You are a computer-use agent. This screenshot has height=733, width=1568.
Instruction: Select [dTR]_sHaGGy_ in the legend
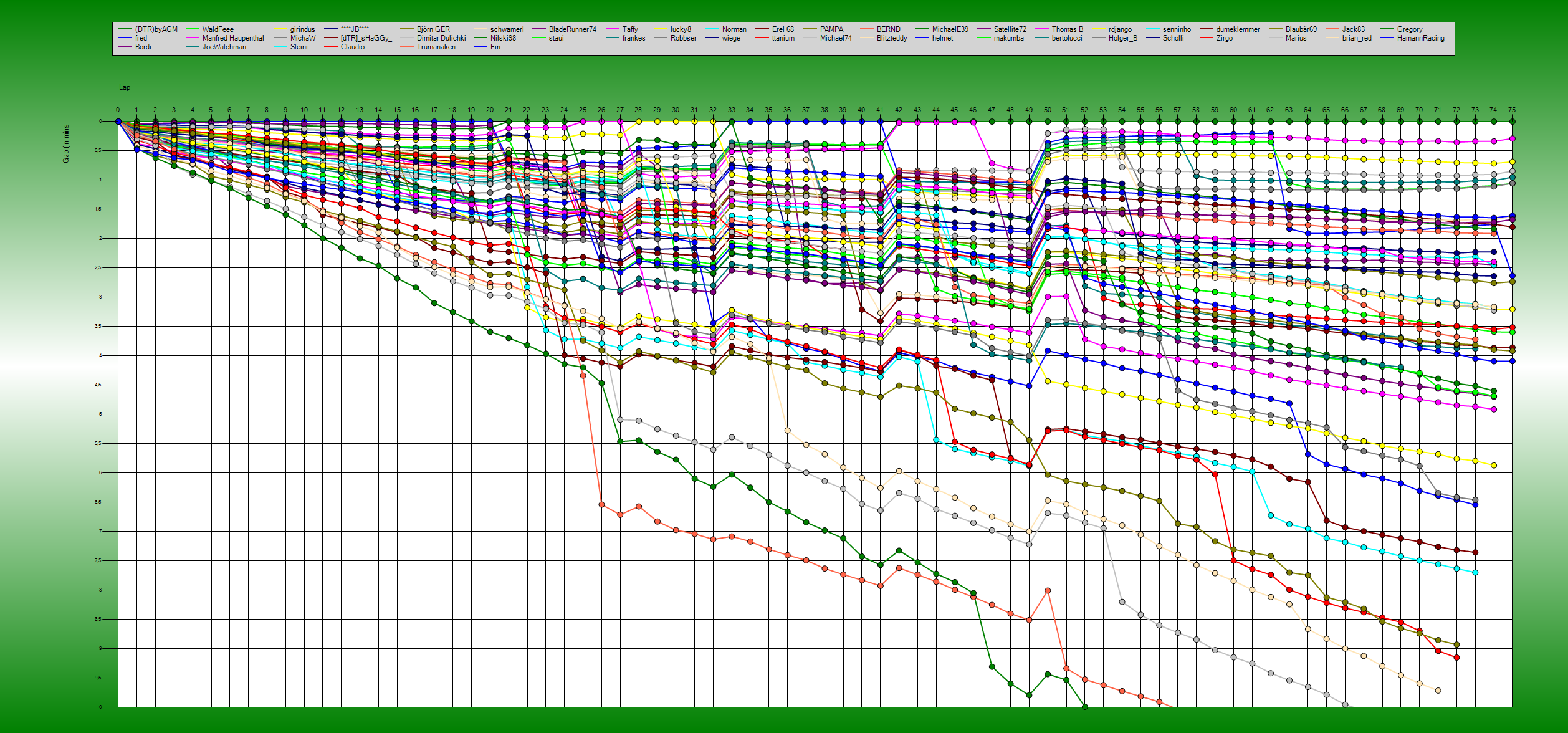[x=366, y=38]
